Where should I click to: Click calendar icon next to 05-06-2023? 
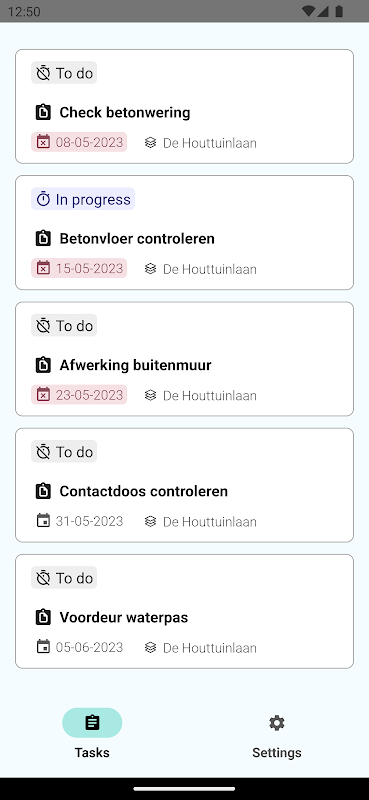click(43, 647)
